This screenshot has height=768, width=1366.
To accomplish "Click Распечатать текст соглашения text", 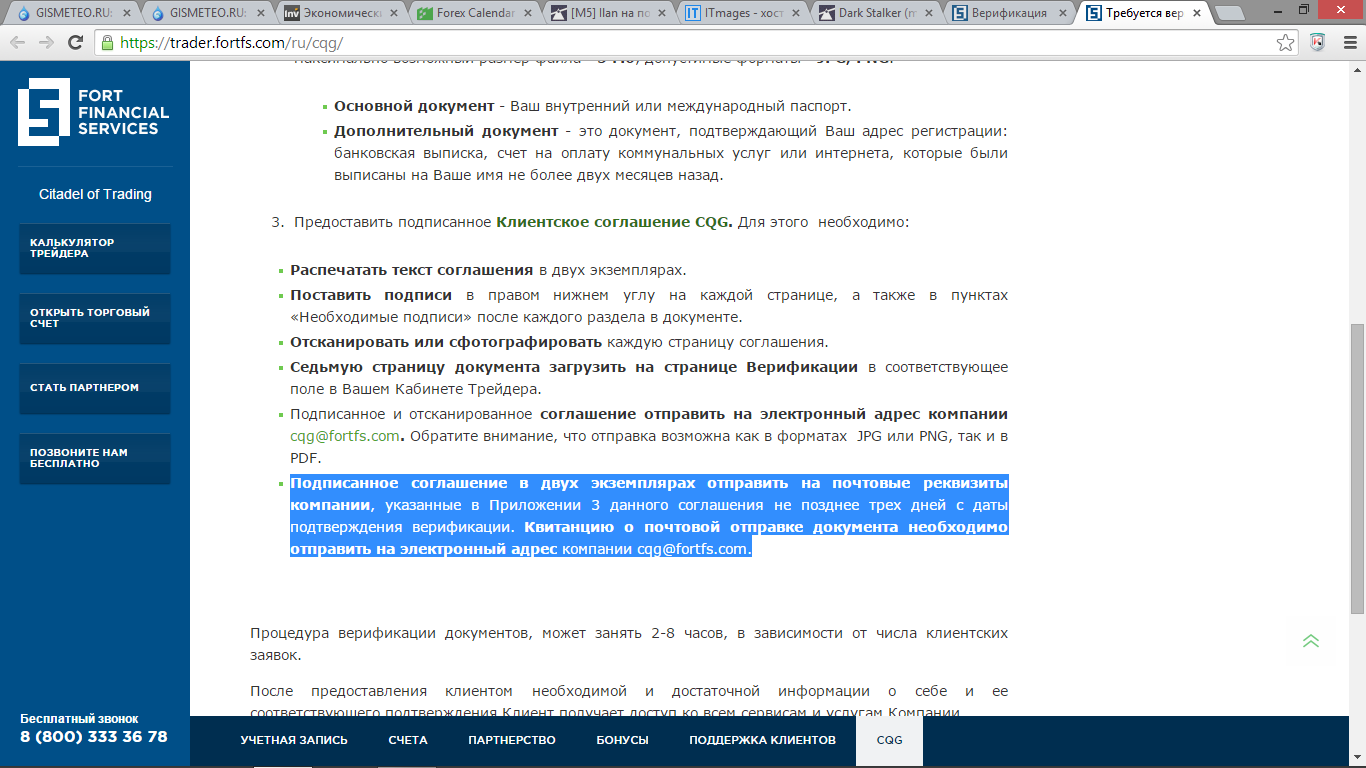I will (412, 270).
